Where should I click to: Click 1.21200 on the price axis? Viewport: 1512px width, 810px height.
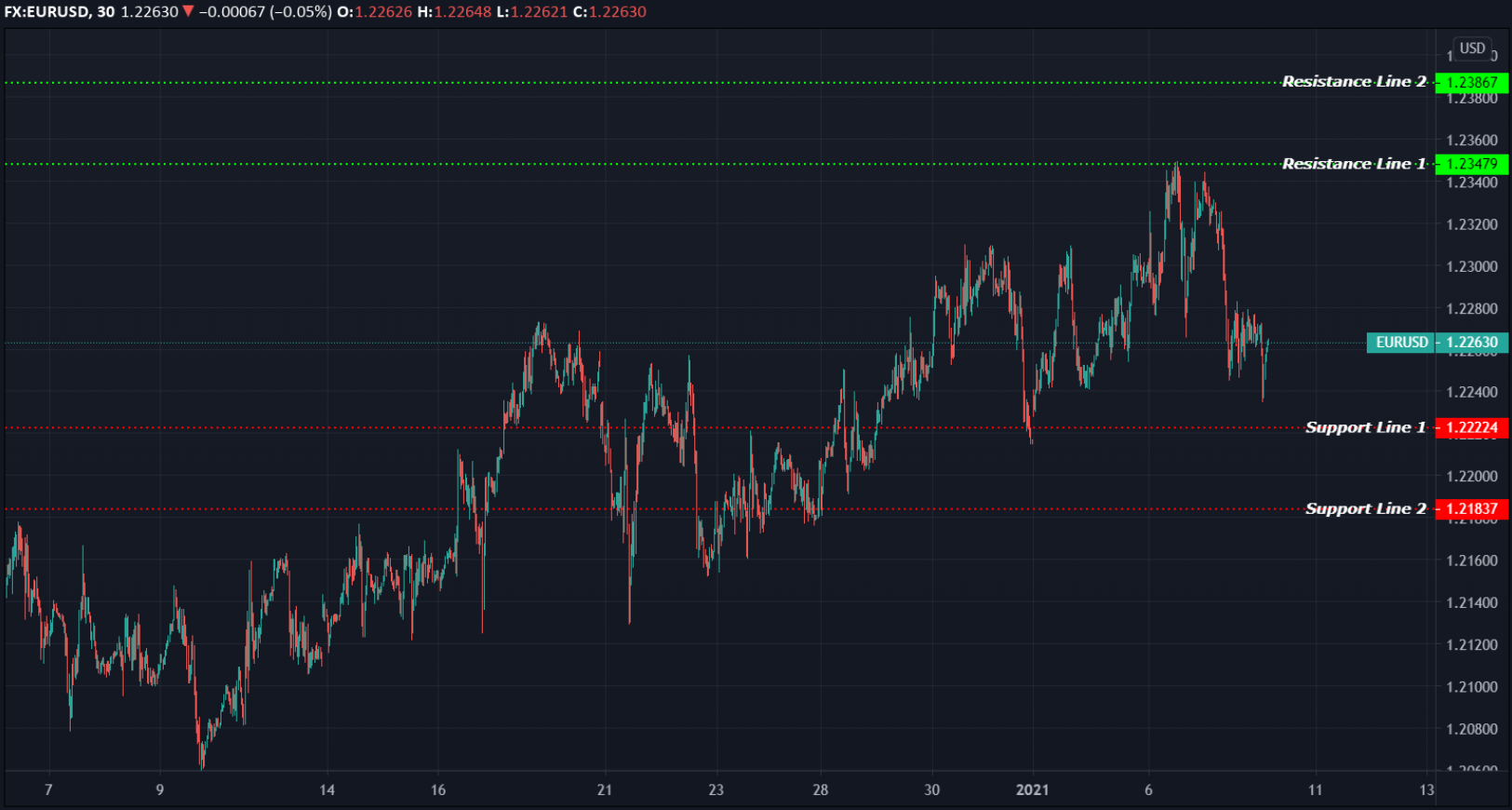tap(1472, 644)
